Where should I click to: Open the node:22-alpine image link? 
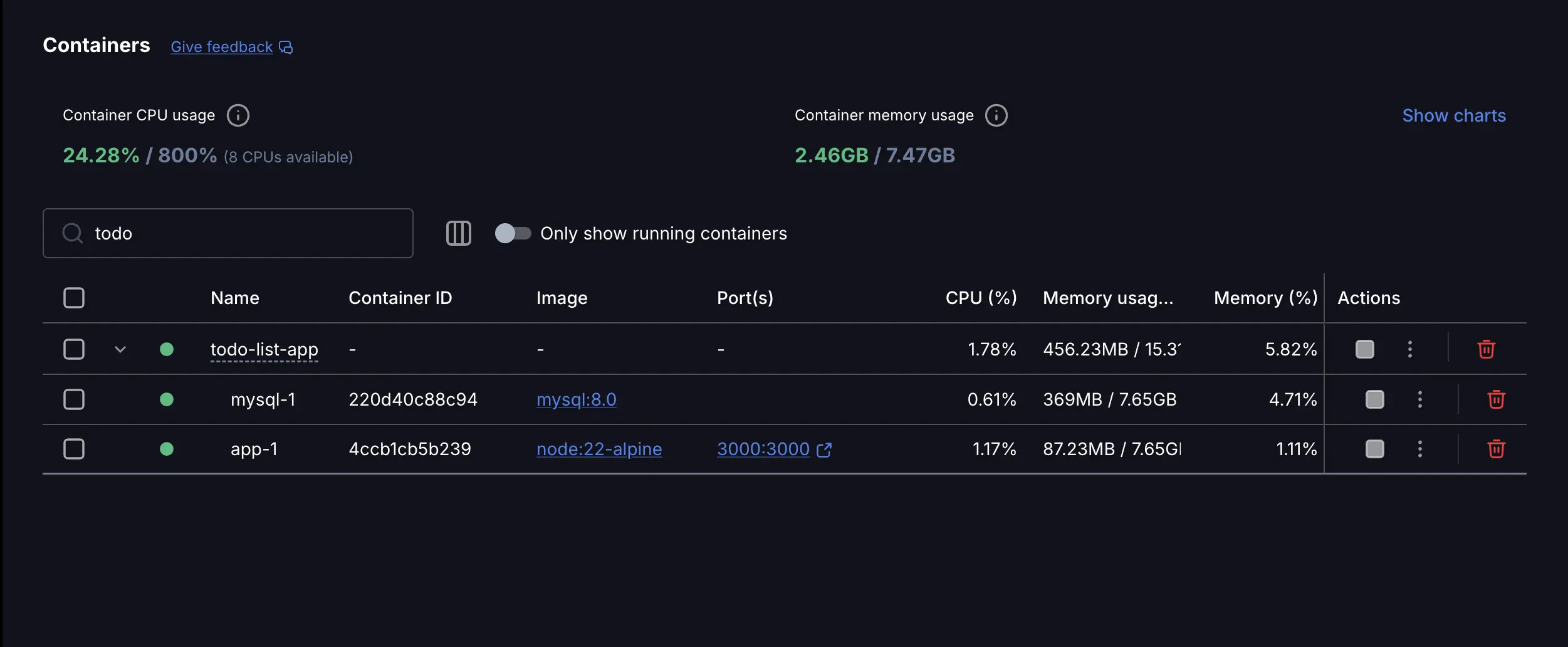598,449
